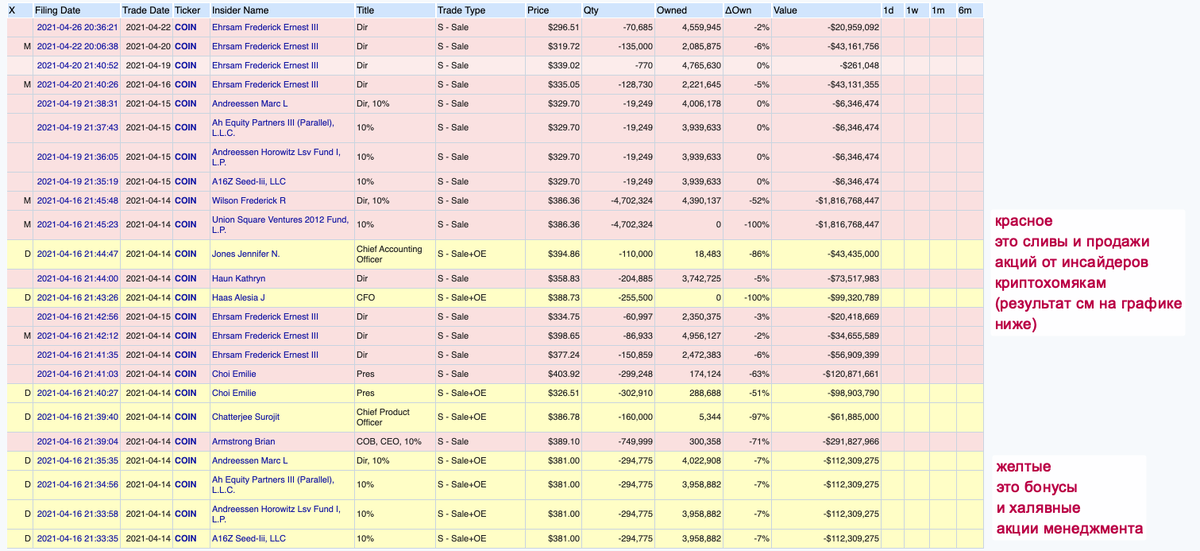This screenshot has height=551, width=1200.
Task: Open filing dated 2021-04-19 21:38:31
Action: [x=78, y=103]
